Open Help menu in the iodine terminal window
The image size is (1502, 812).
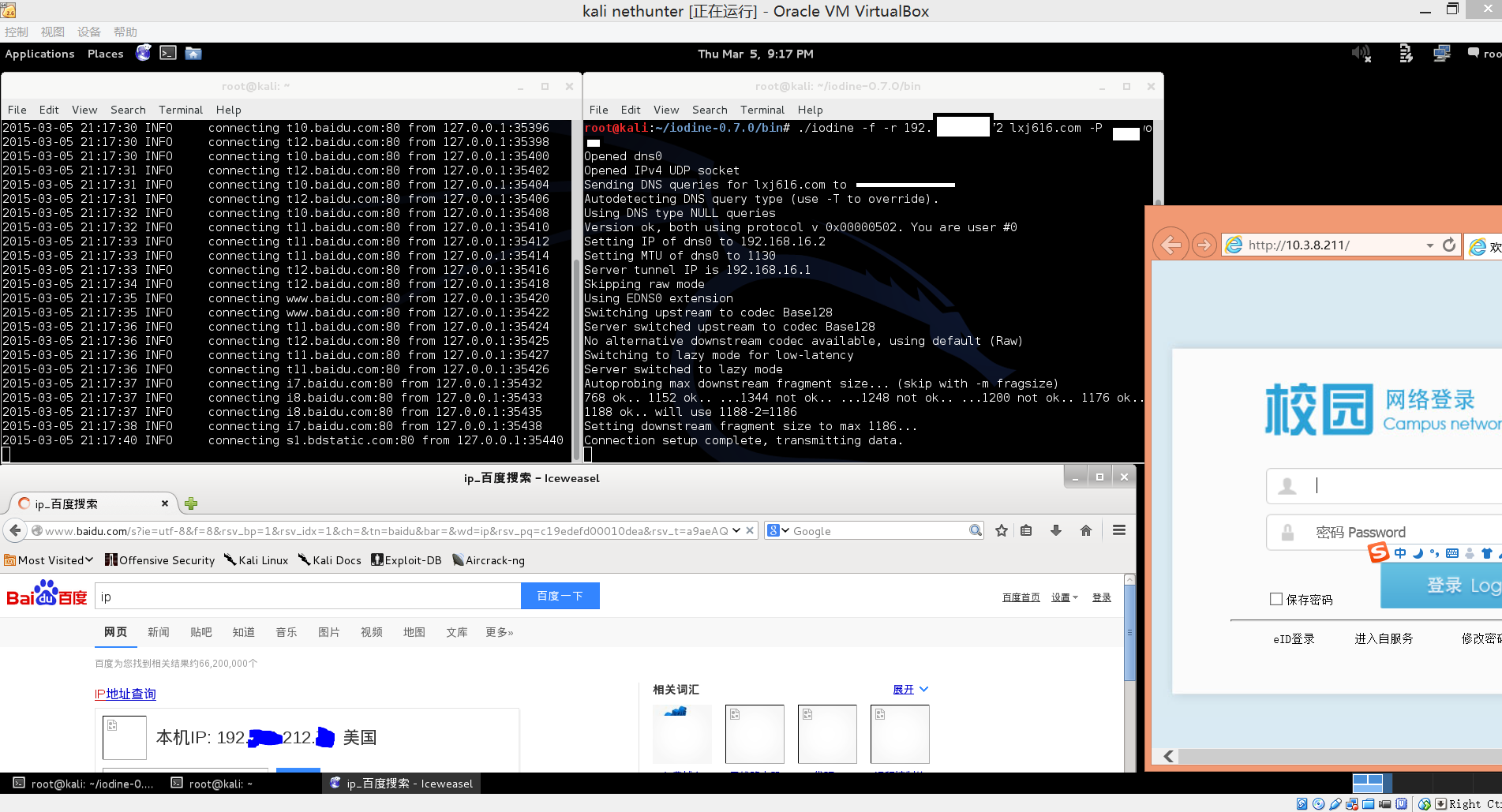click(810, 110)
